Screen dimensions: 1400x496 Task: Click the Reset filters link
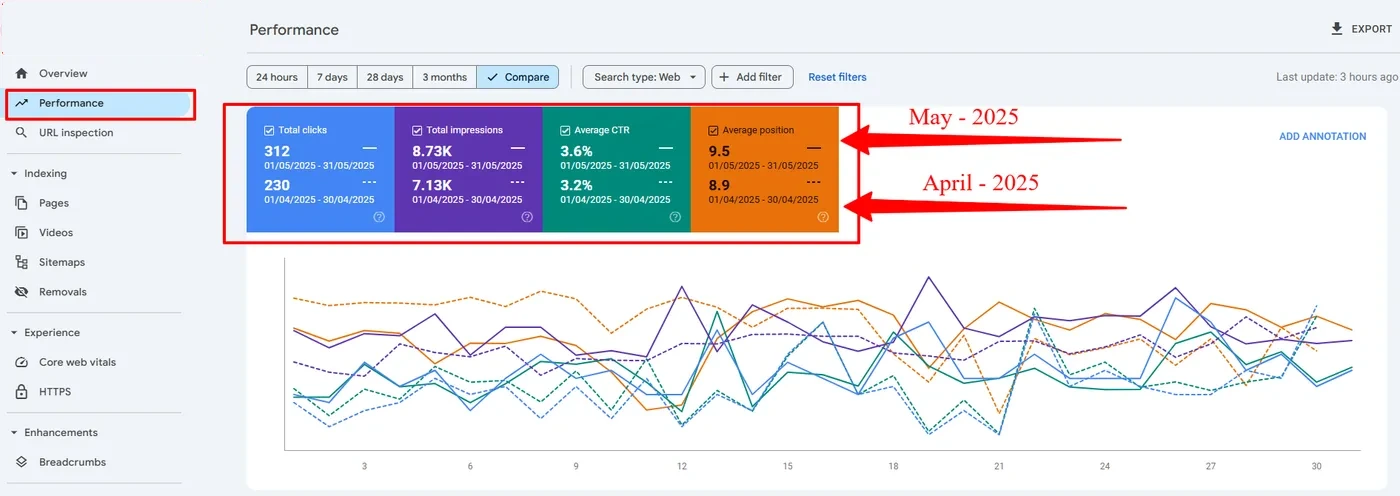[837, 77]
